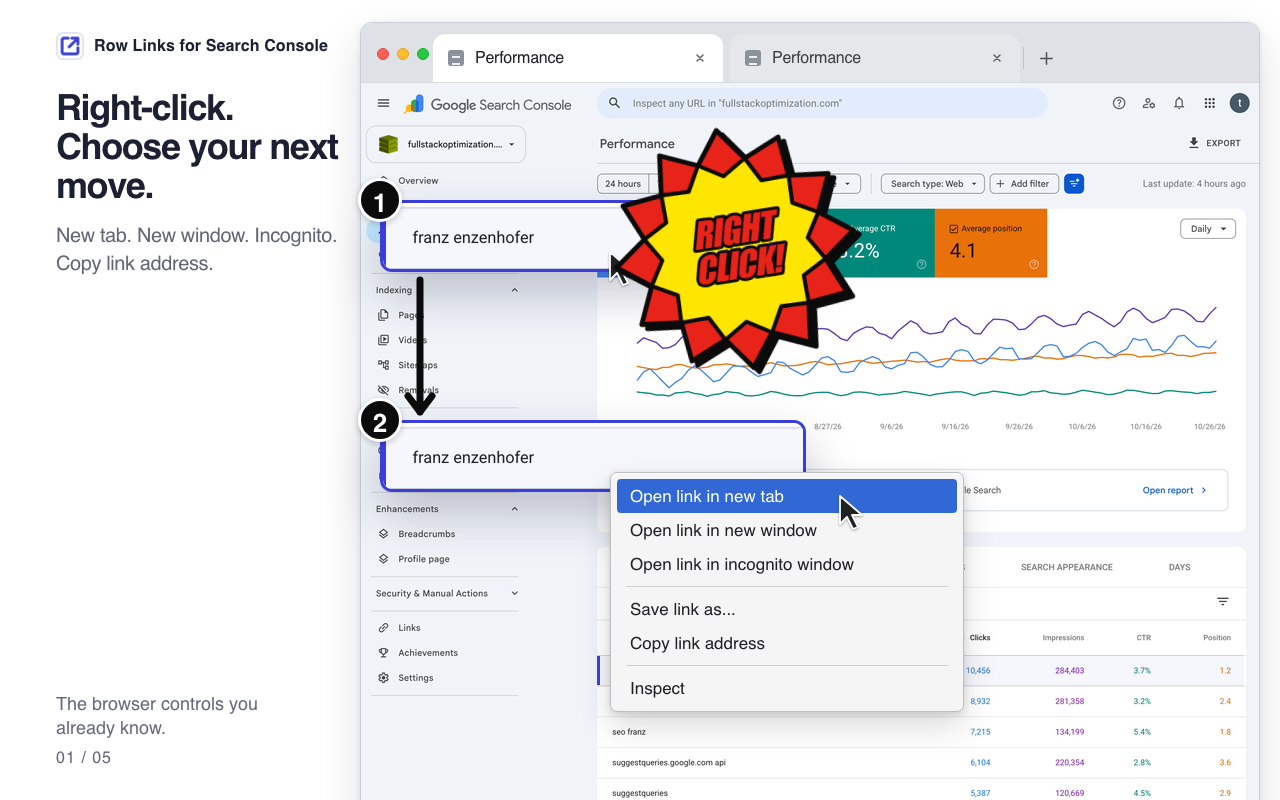Select Copy link address from context menu
Screen dimensions: 1280x800
787,643
